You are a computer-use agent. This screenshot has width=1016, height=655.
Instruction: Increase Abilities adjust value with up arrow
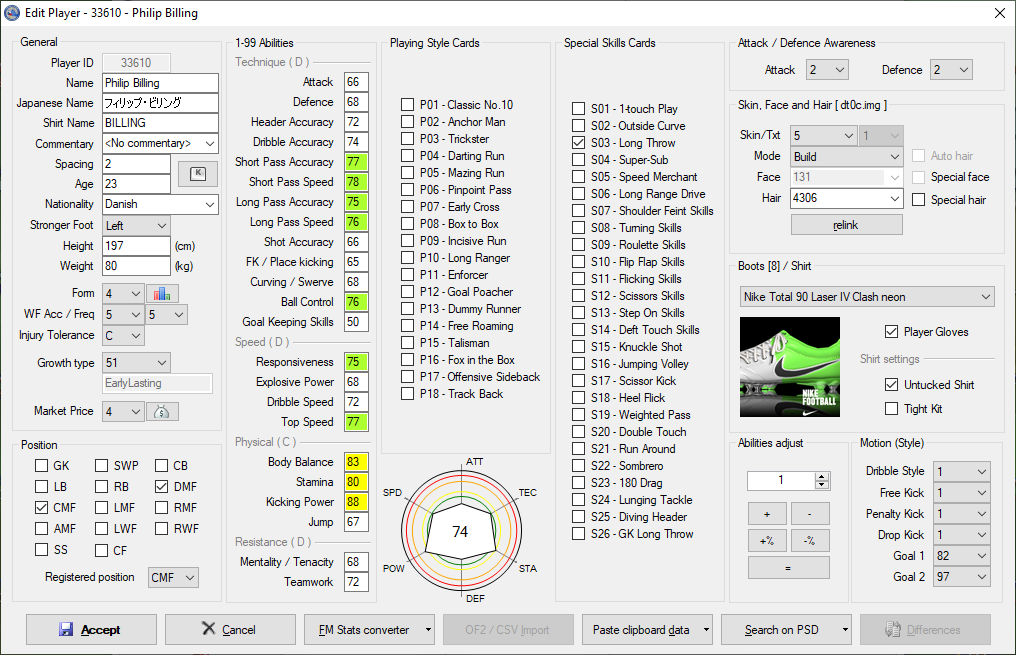coord(822,477)
